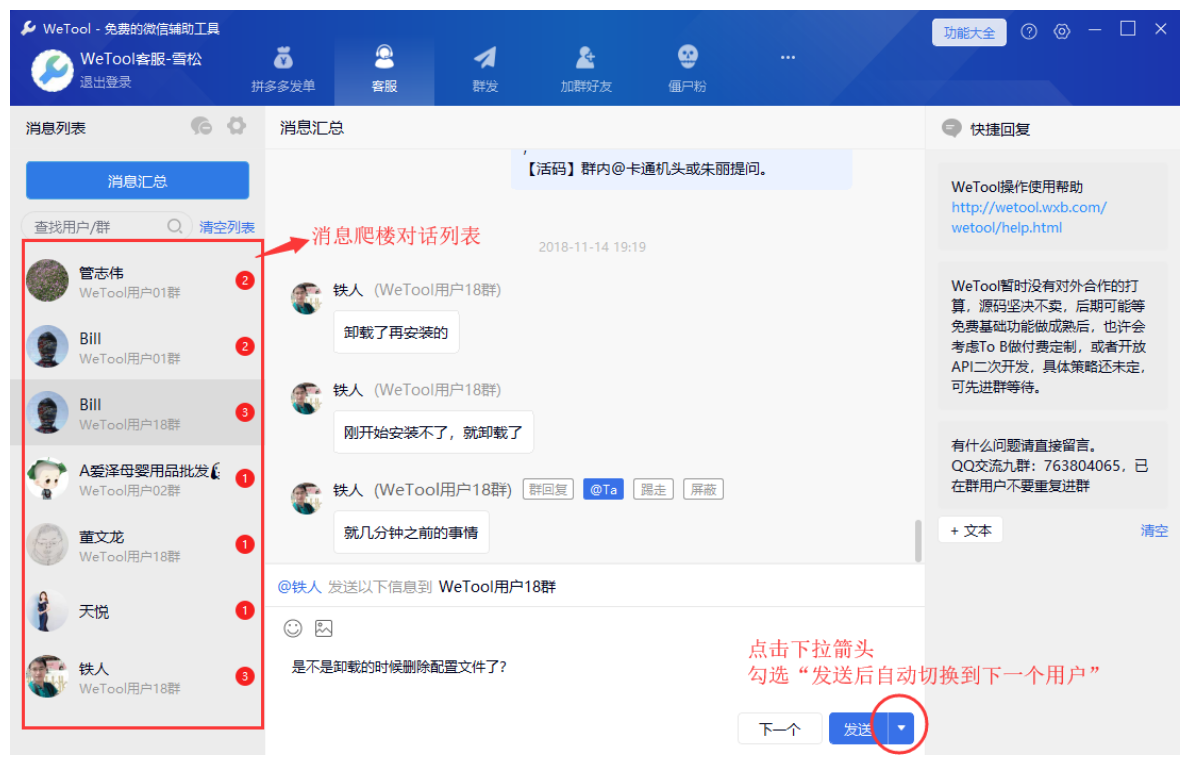Viewport: 1204px width, 759px height.
Task: Click 清空 in quick reply panel
Action: (x=1154, y=531)
